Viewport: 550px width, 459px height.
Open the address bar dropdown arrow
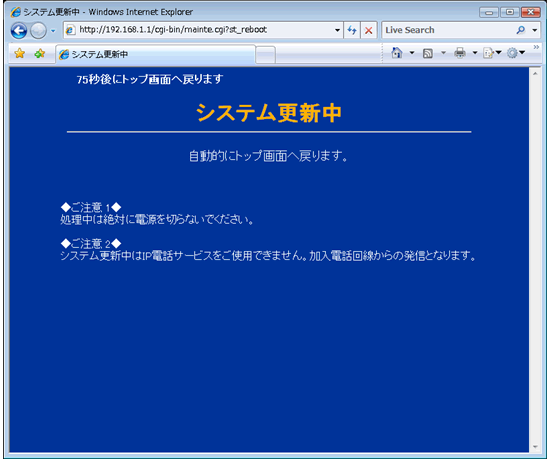tap(337, 30)
